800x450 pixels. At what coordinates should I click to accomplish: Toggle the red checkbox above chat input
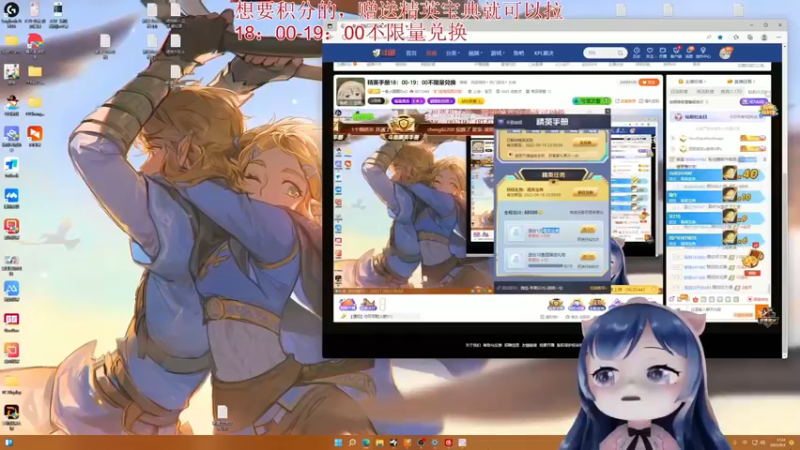[750, 299]
